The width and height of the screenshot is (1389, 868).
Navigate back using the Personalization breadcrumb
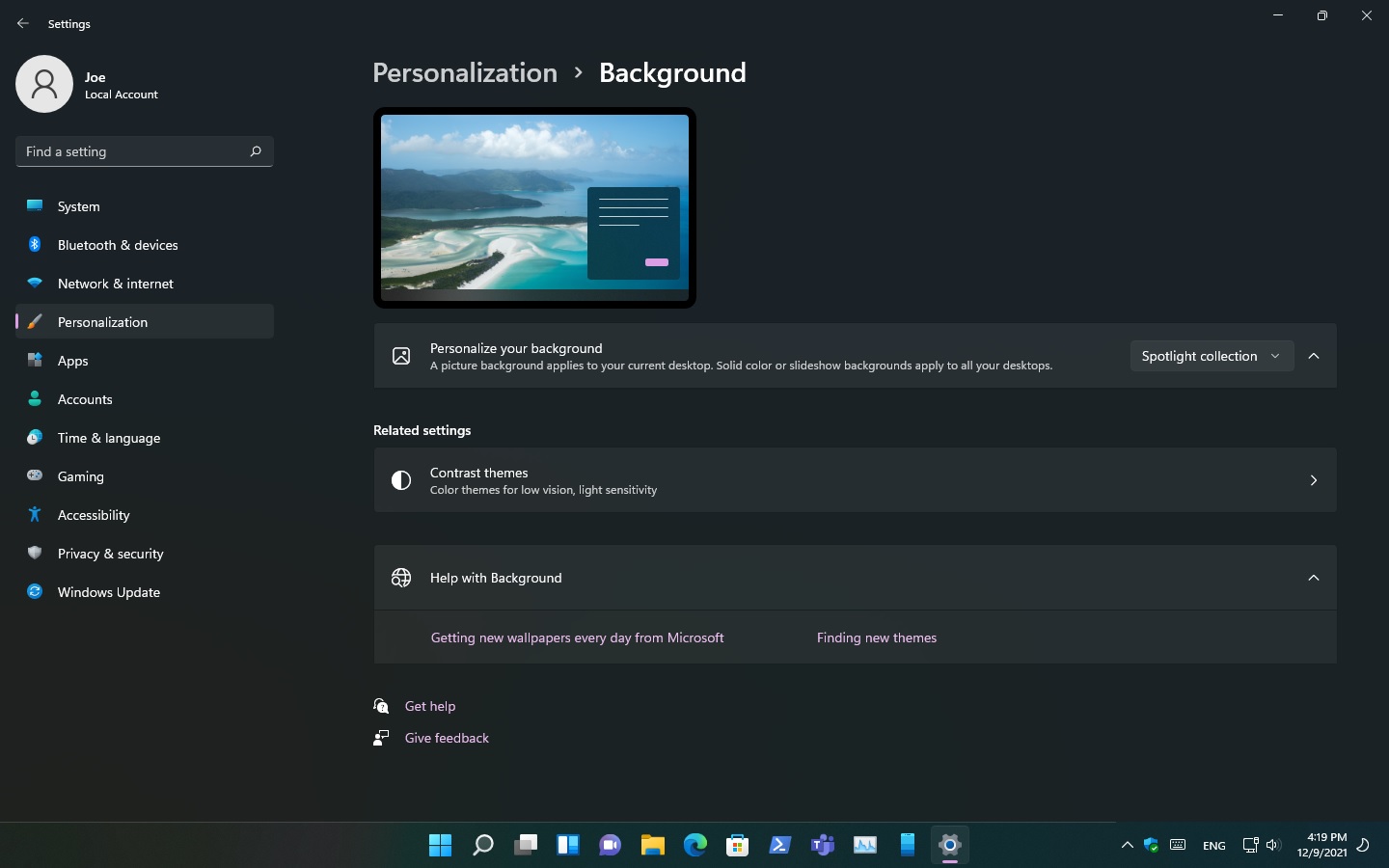(x=465, y=72)
